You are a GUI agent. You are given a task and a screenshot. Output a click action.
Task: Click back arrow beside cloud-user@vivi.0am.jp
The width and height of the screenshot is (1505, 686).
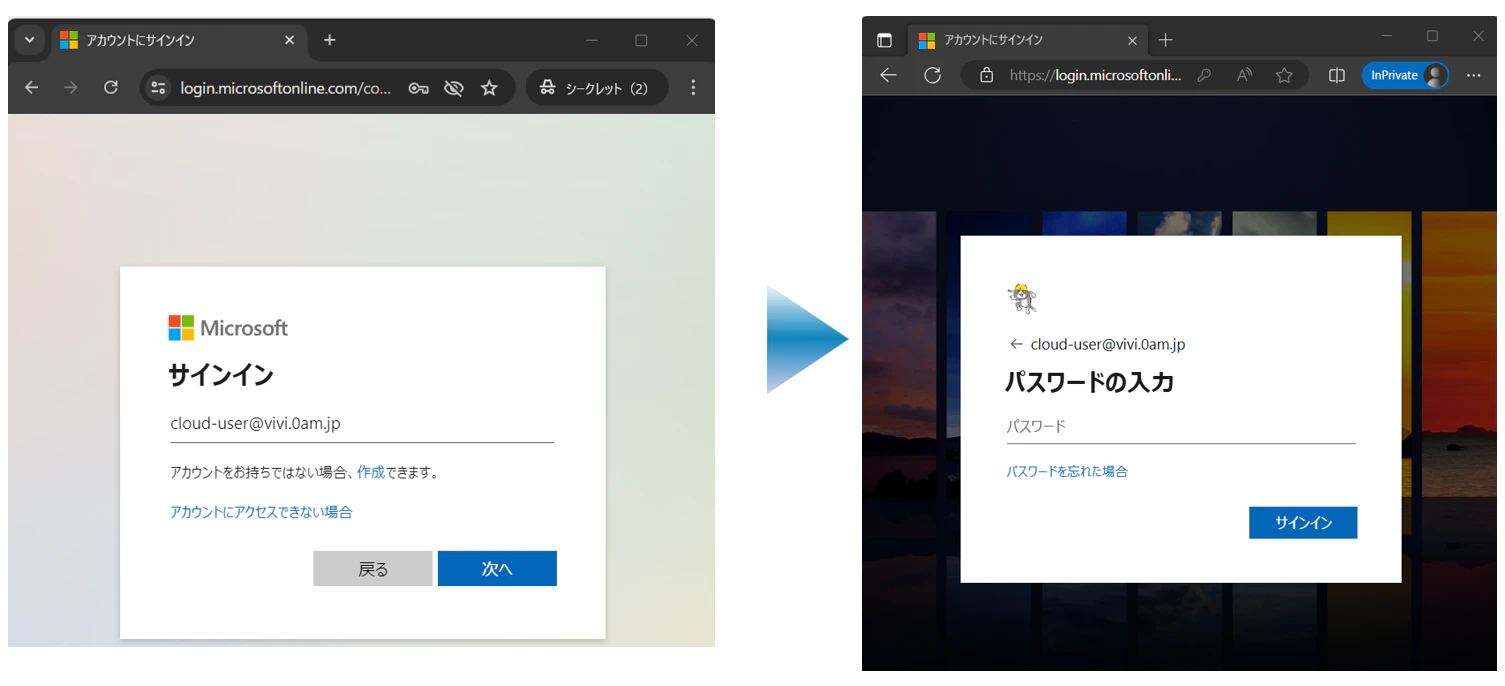coord(1016,344)
